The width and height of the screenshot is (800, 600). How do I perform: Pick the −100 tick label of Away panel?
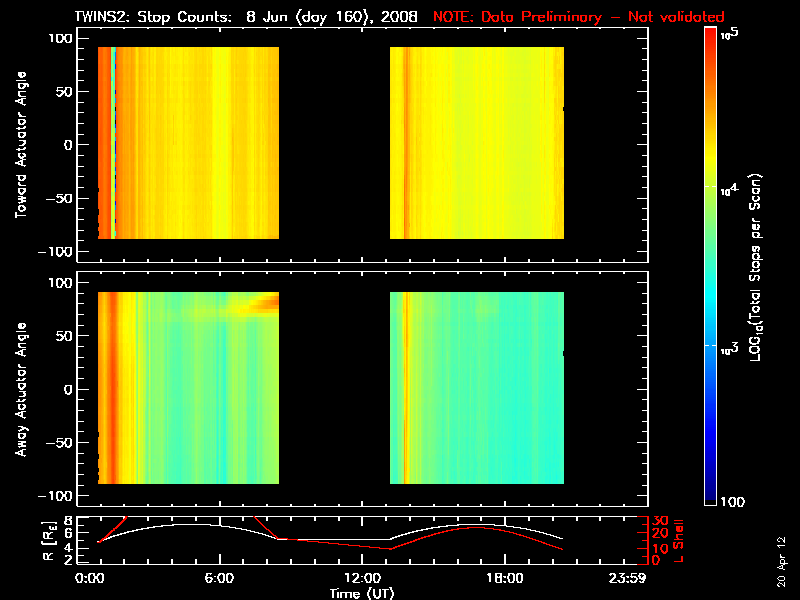56,496
